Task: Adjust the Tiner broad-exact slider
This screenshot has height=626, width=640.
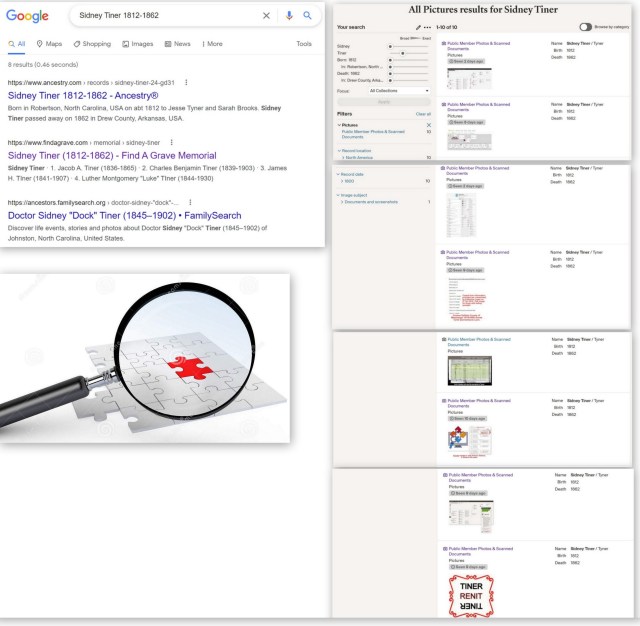Action: coord(403,52)
